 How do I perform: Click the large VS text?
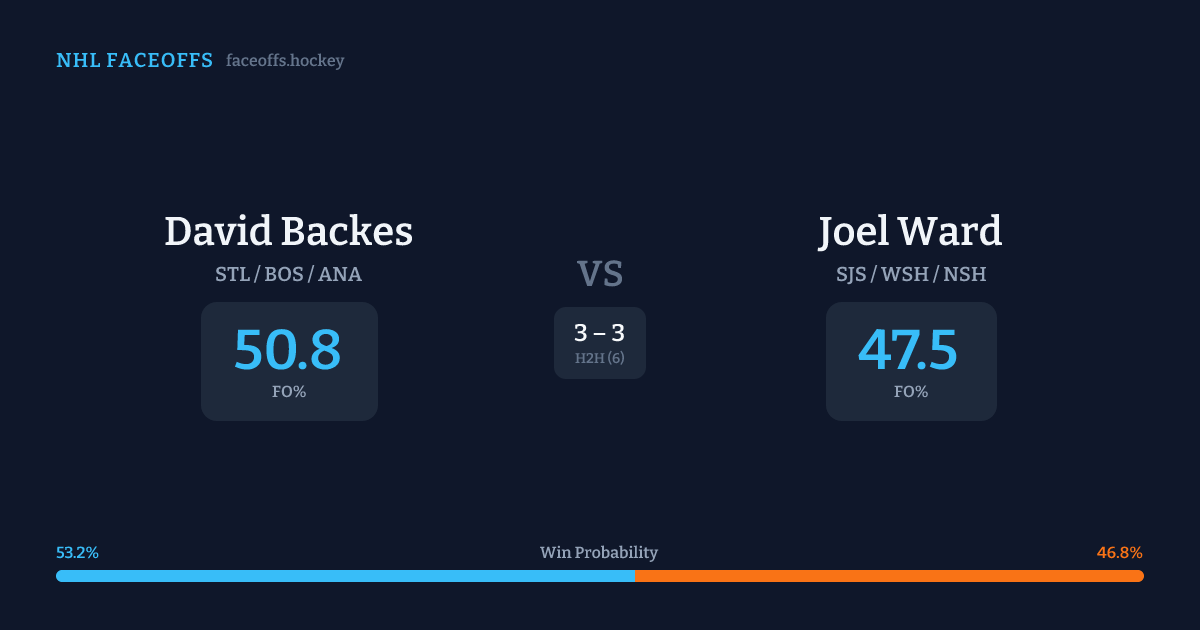click(600, 274)
